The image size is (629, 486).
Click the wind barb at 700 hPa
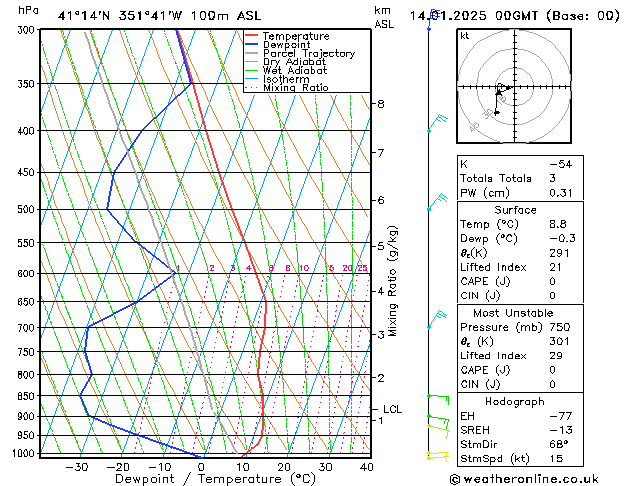[x=437, y=319]
